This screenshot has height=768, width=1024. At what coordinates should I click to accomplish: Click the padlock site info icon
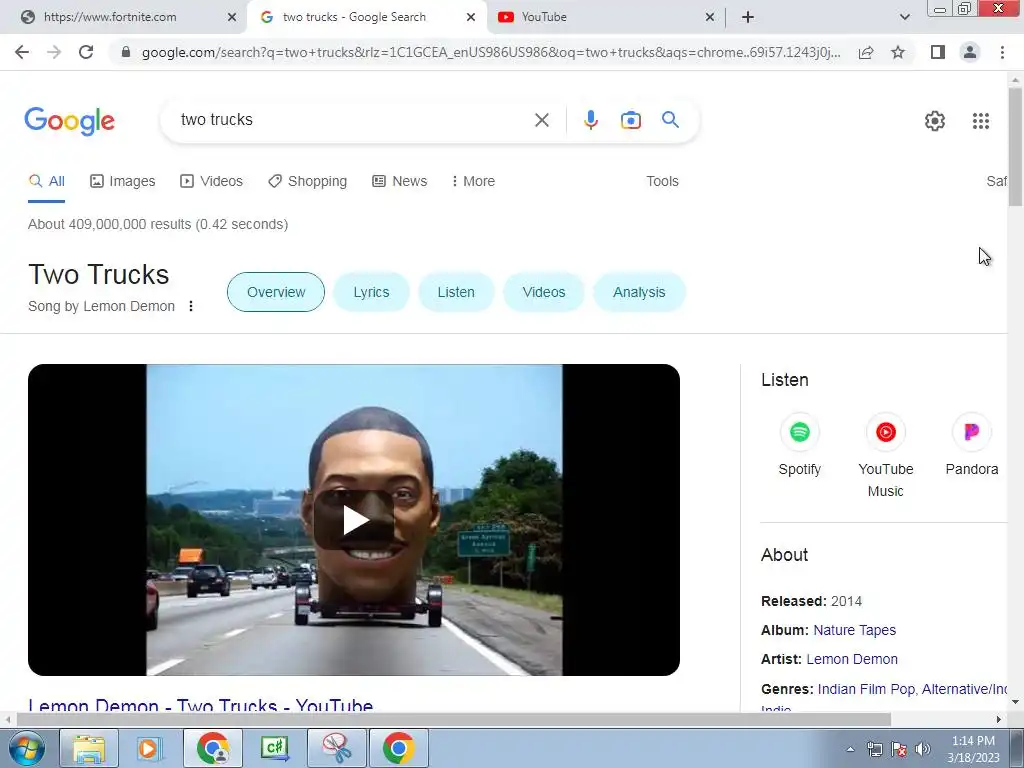(x=126, y=52)
